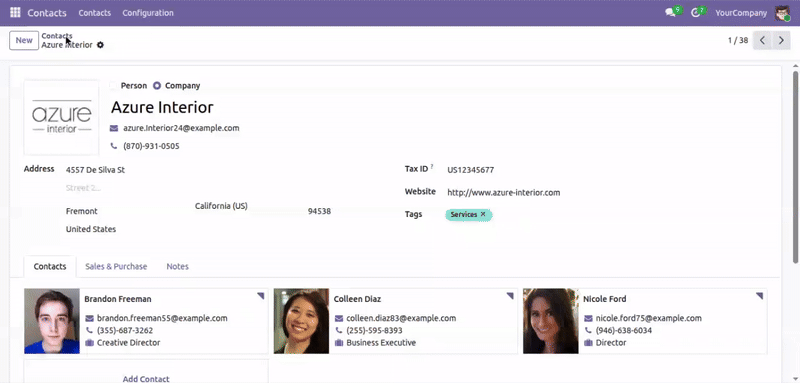This screenshot has height=384, width=800.
Task: Click the corner ribbon on Colleen Diaz's card
Action: click(x=510, y=295)
